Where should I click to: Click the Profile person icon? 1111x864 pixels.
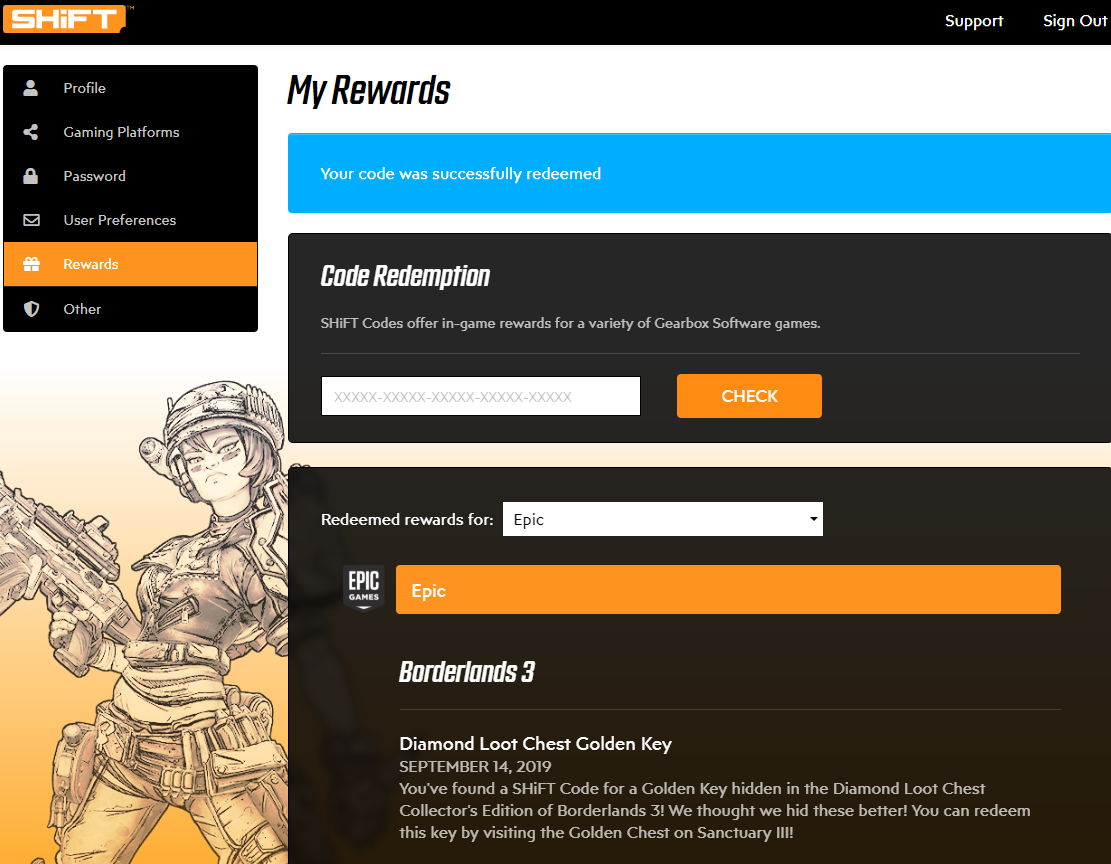tap(31, 88)
